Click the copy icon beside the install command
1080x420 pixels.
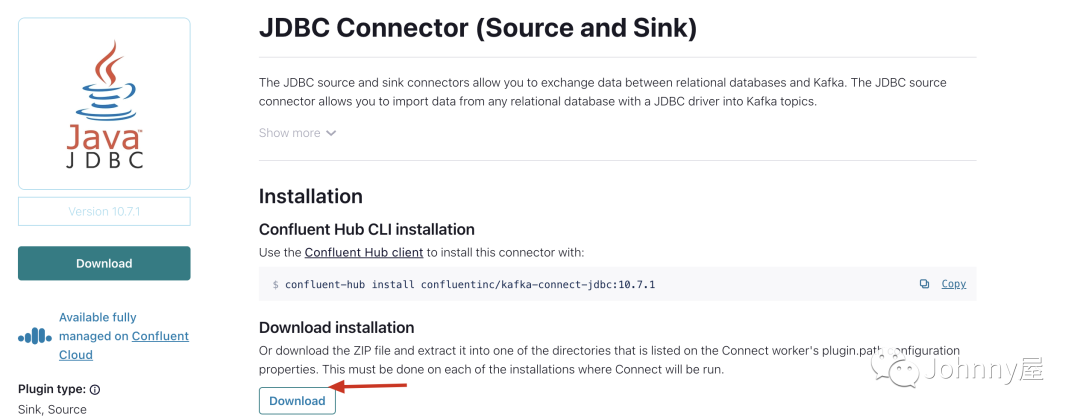click(x=924, y=284)
